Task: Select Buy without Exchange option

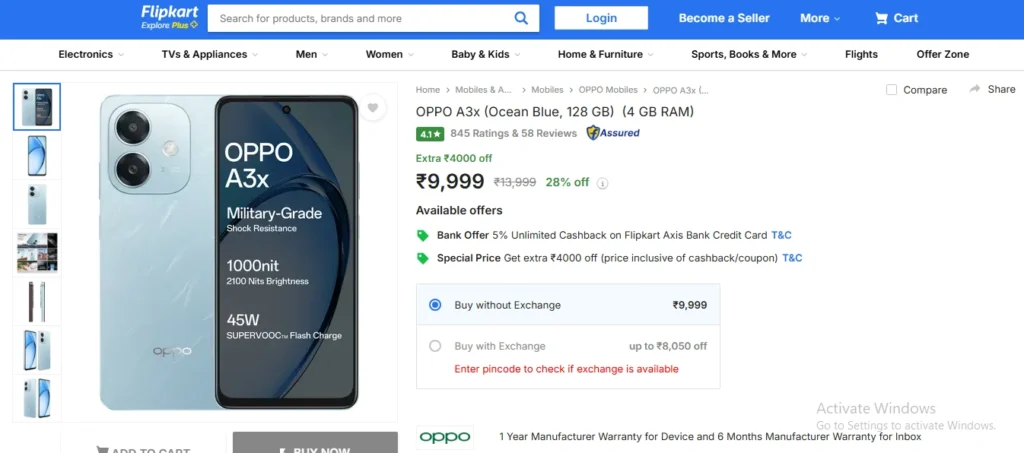Action: [x=435, y=305]
